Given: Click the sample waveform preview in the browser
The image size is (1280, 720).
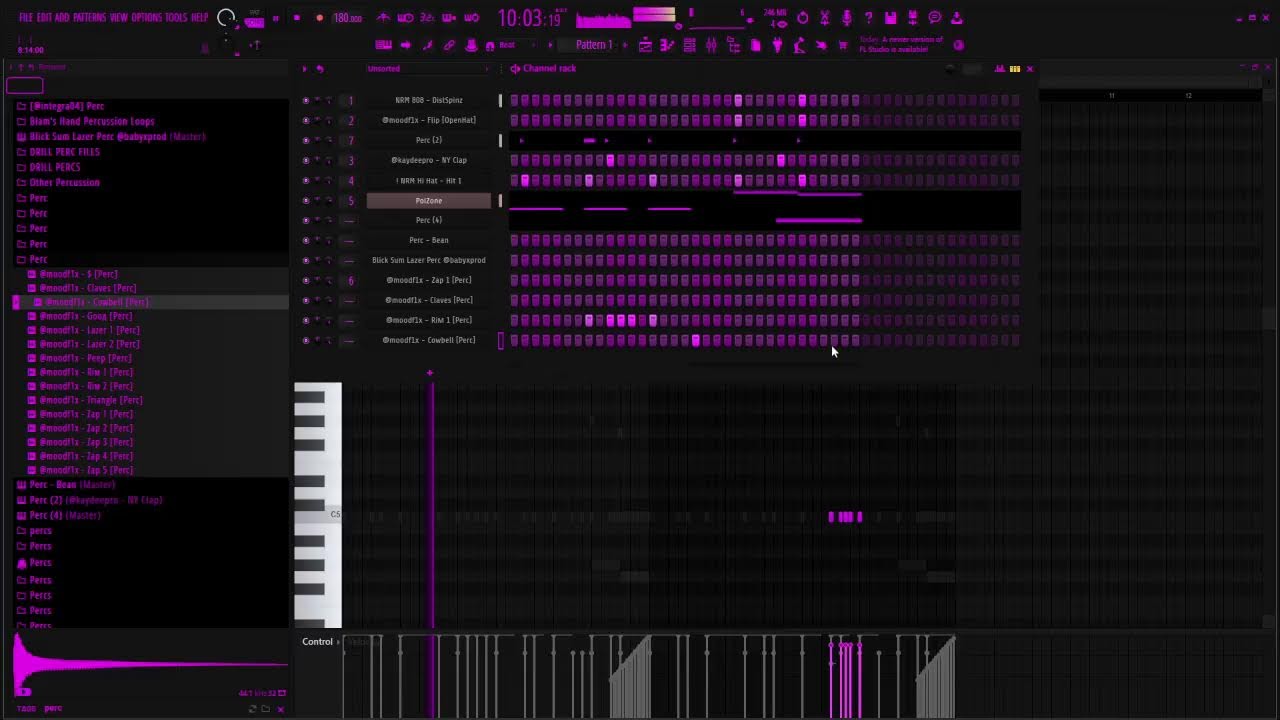Looking at the screenshot, I should pyautogui.click(x=150, y=664).
